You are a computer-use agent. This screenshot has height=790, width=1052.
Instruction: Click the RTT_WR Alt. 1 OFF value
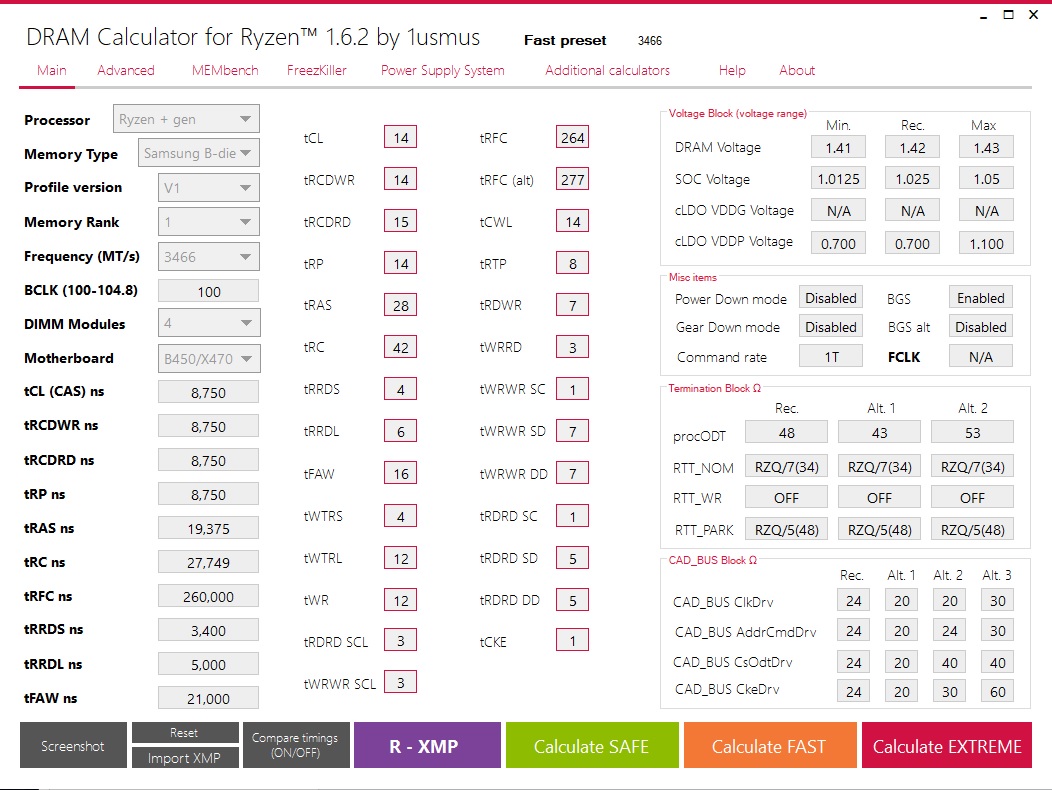(879, 497)
